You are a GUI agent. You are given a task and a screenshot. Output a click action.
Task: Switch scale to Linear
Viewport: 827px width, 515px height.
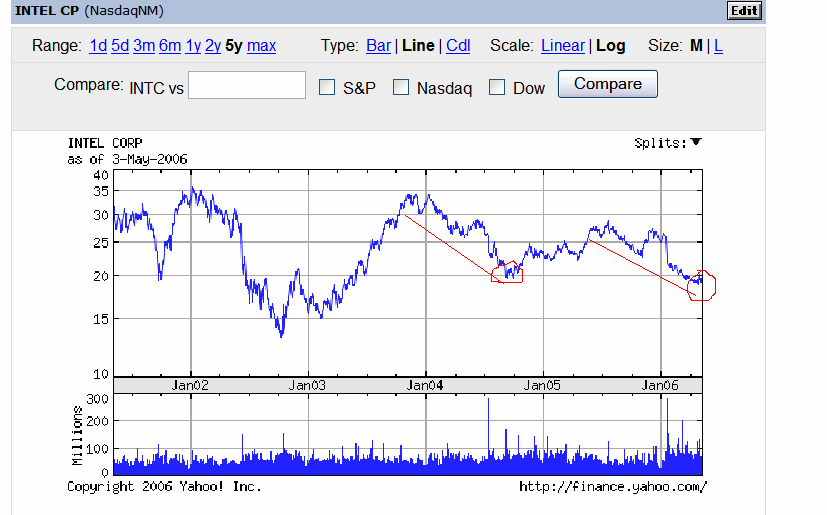pos(563,46)
